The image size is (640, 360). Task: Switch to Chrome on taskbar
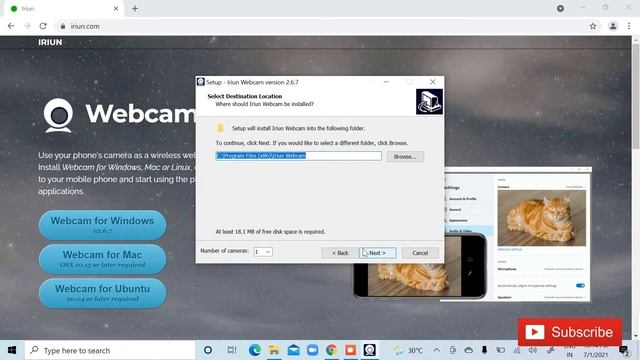331,350
